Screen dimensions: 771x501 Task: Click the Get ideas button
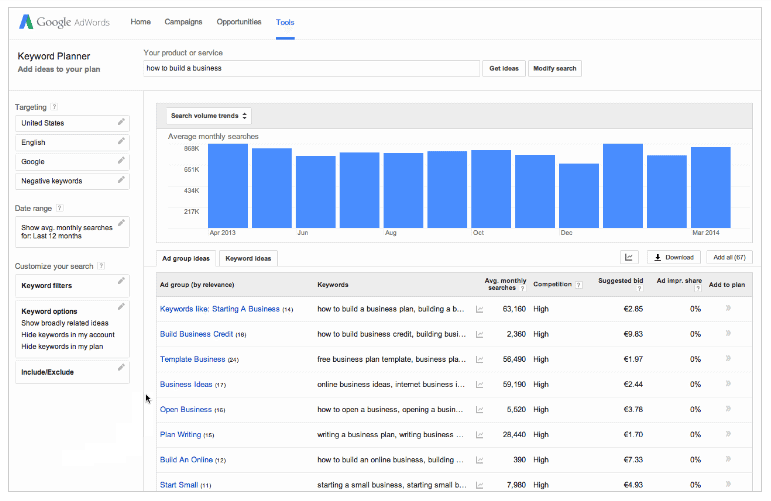point(504,68)
